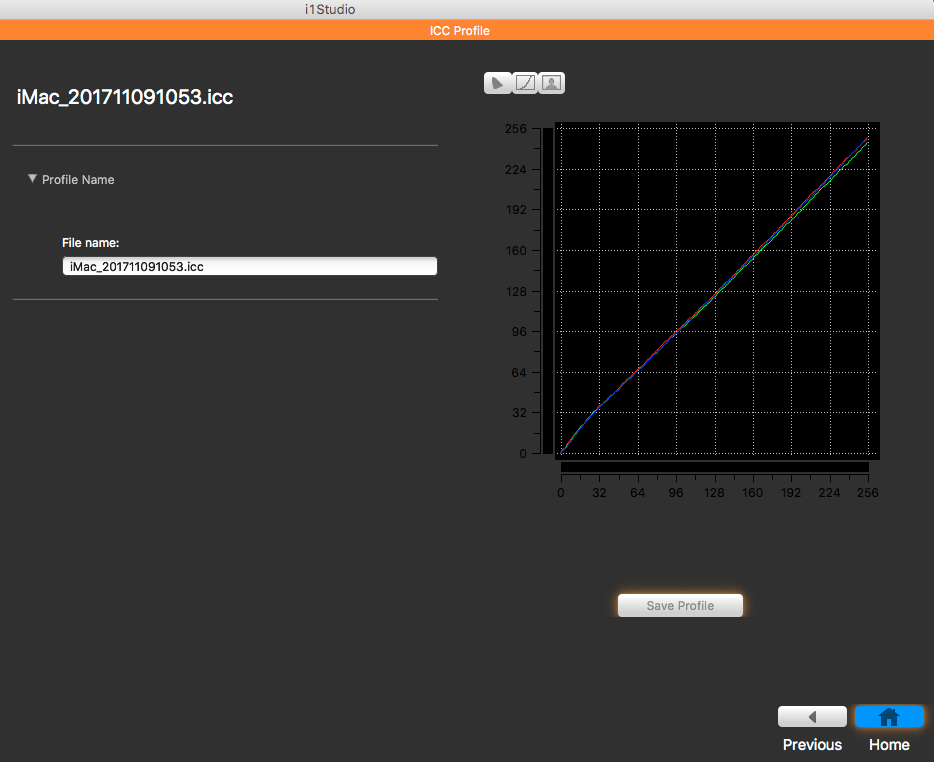Click the 256 label on vertical axis
The image size is (934, 762).
pyautogui.click(x=515, y=129)
